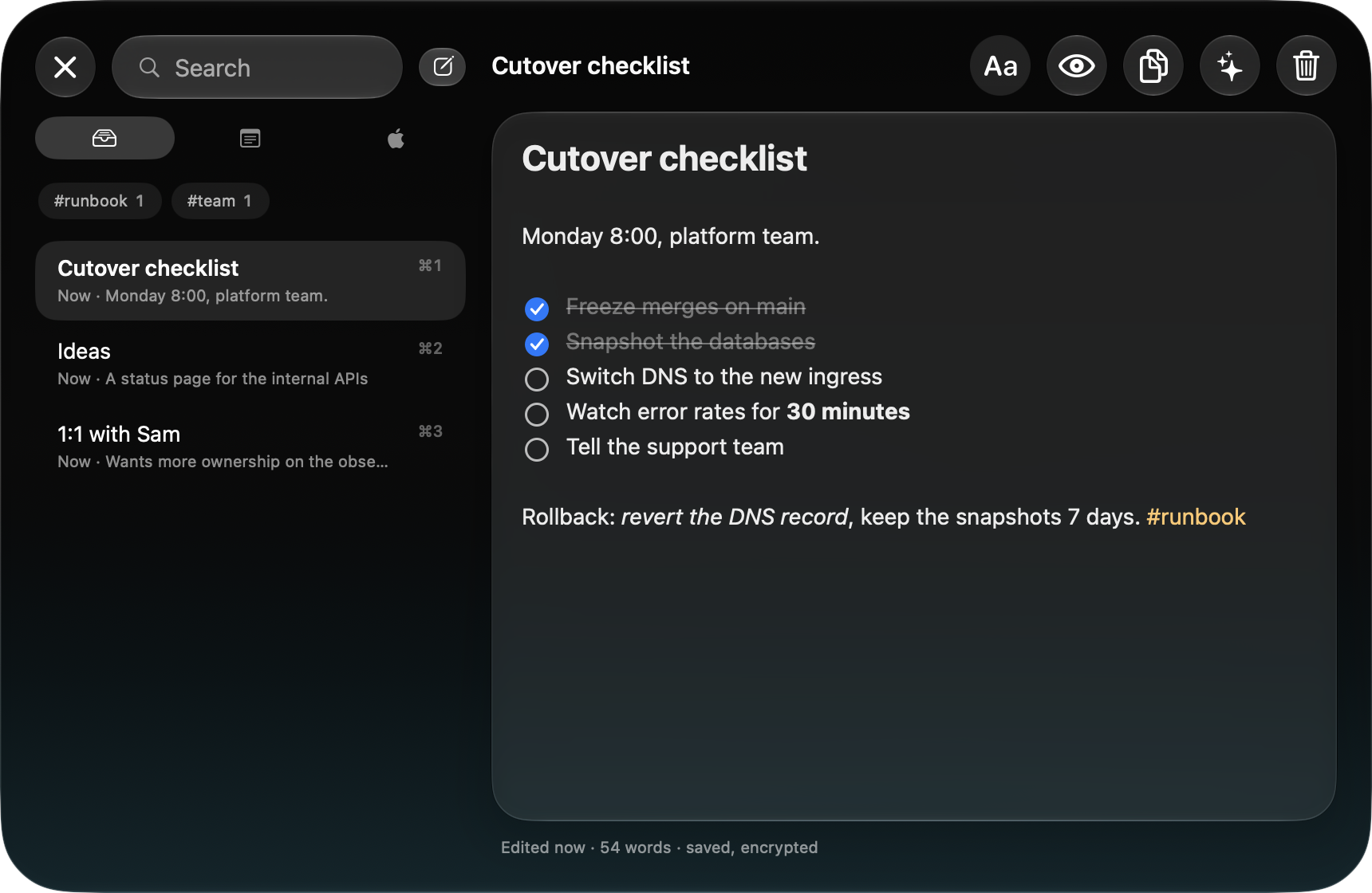Viewport: 1372px width, 893px height.
Task: Uncheck Snapshot the databases
Action: (x=537, y=344)
